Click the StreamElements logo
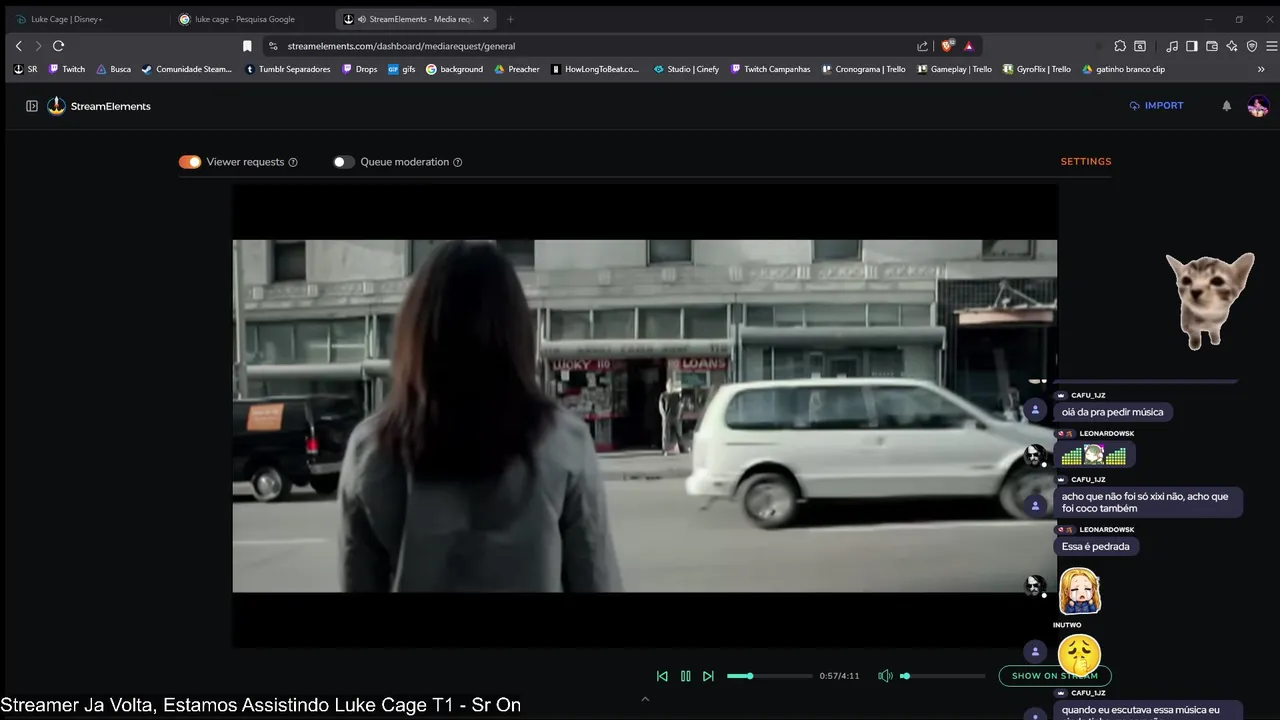 [x=99, y=106]
